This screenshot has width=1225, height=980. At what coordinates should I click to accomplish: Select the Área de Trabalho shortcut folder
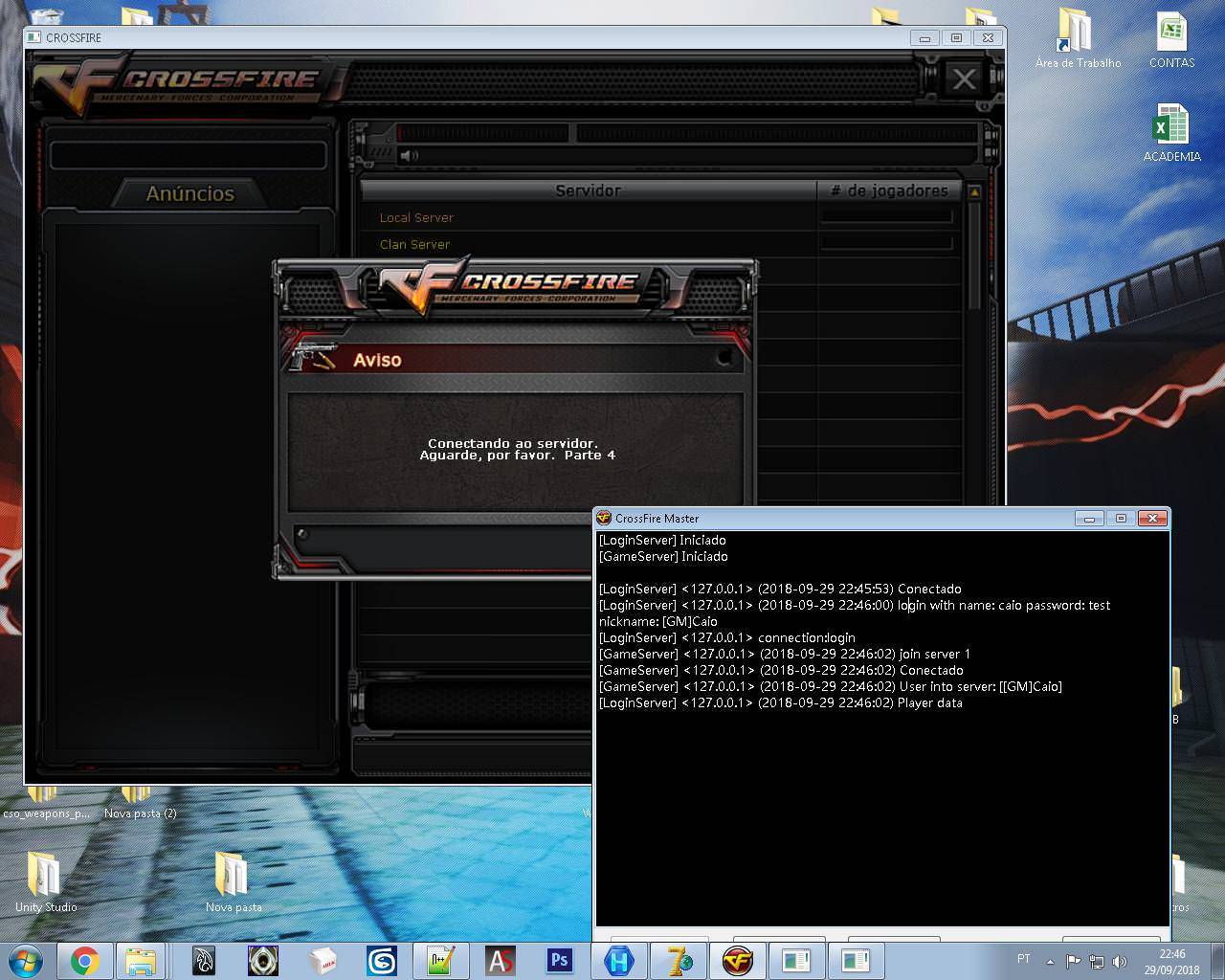tap(1078, 38)
